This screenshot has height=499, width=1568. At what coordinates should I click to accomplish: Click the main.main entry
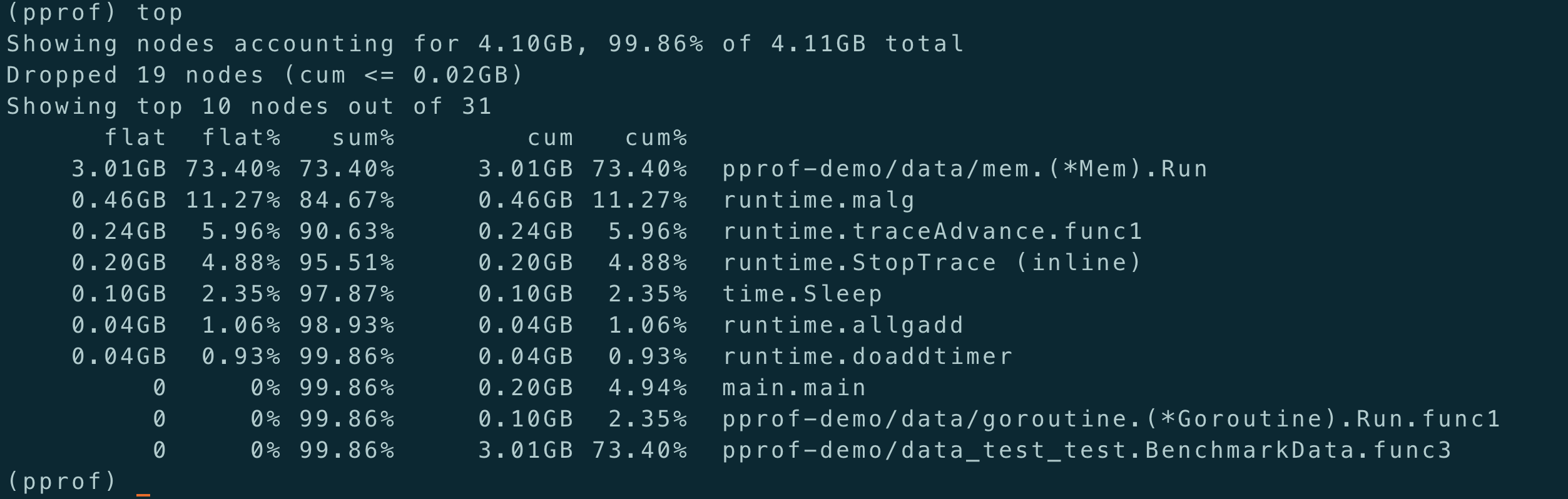click(794, 388)
